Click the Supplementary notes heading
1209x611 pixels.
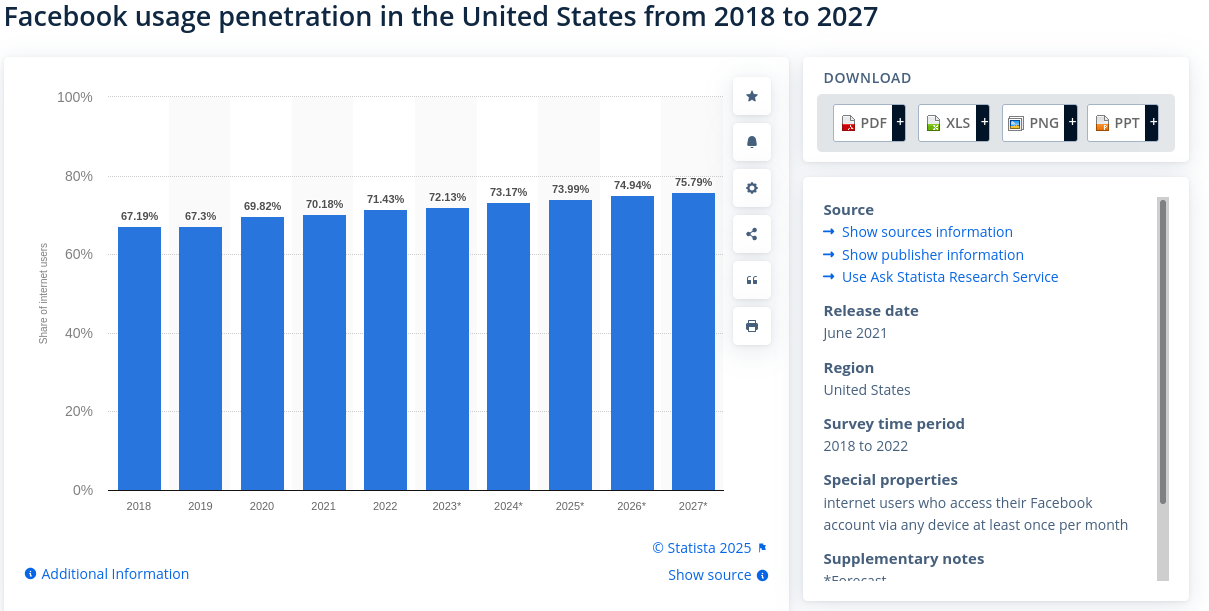(903, 559)
